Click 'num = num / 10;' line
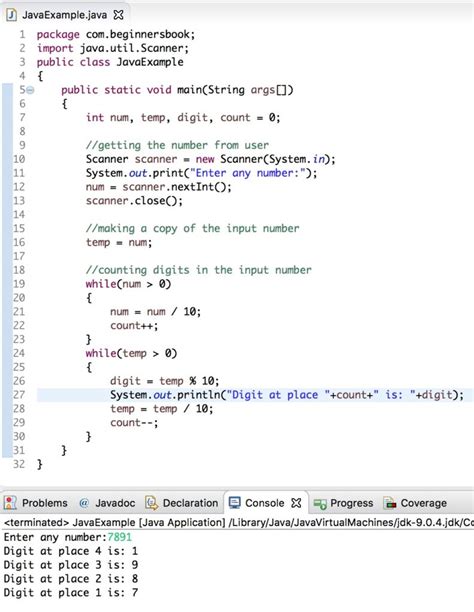Viewport: 474px width, 612px height. 155,312
